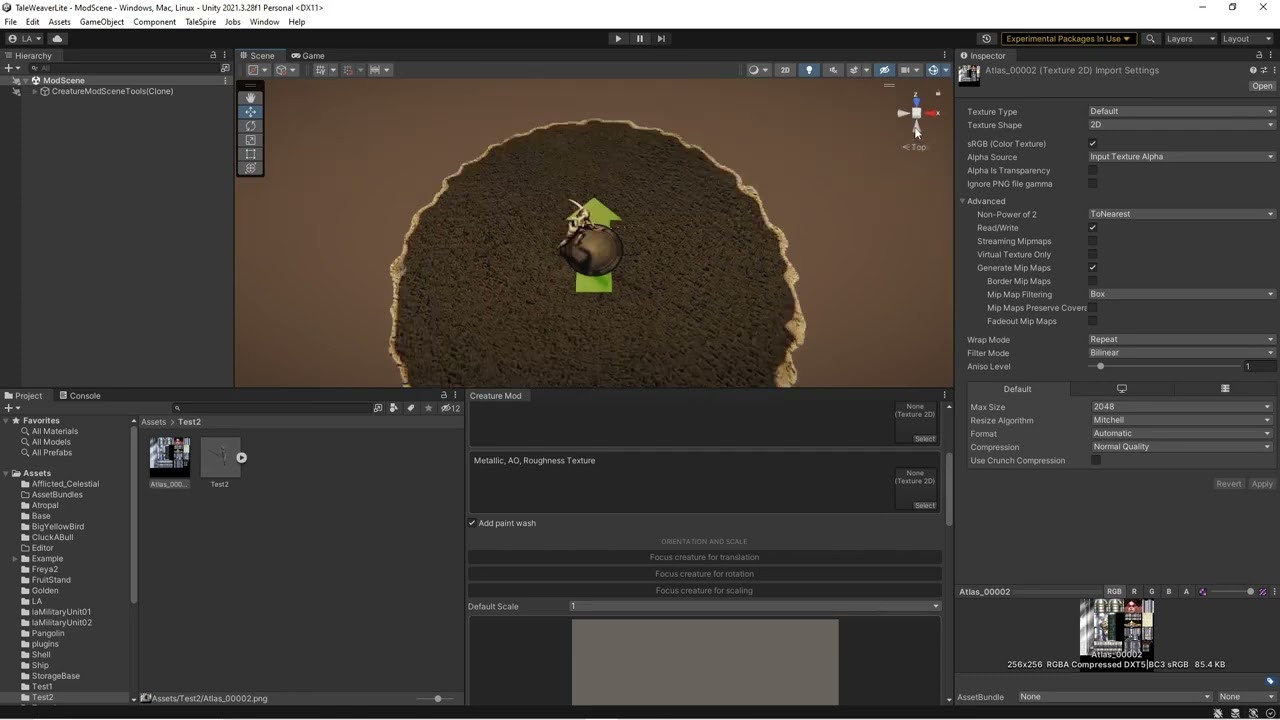
Task: Click the Apply button in Inspector
Action: [1262, 484]
